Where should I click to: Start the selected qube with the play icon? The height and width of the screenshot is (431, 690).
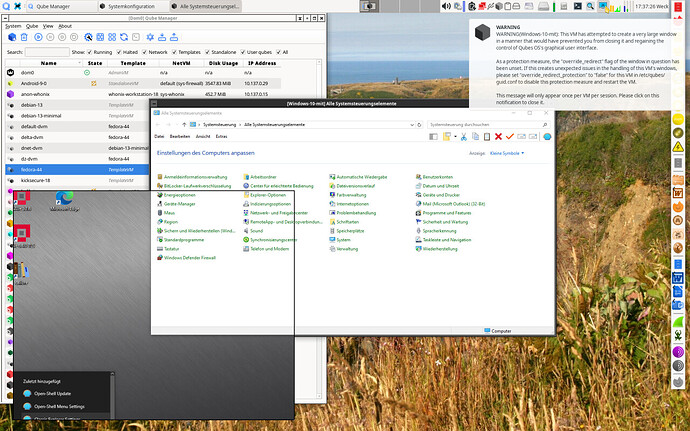(38, 37)
